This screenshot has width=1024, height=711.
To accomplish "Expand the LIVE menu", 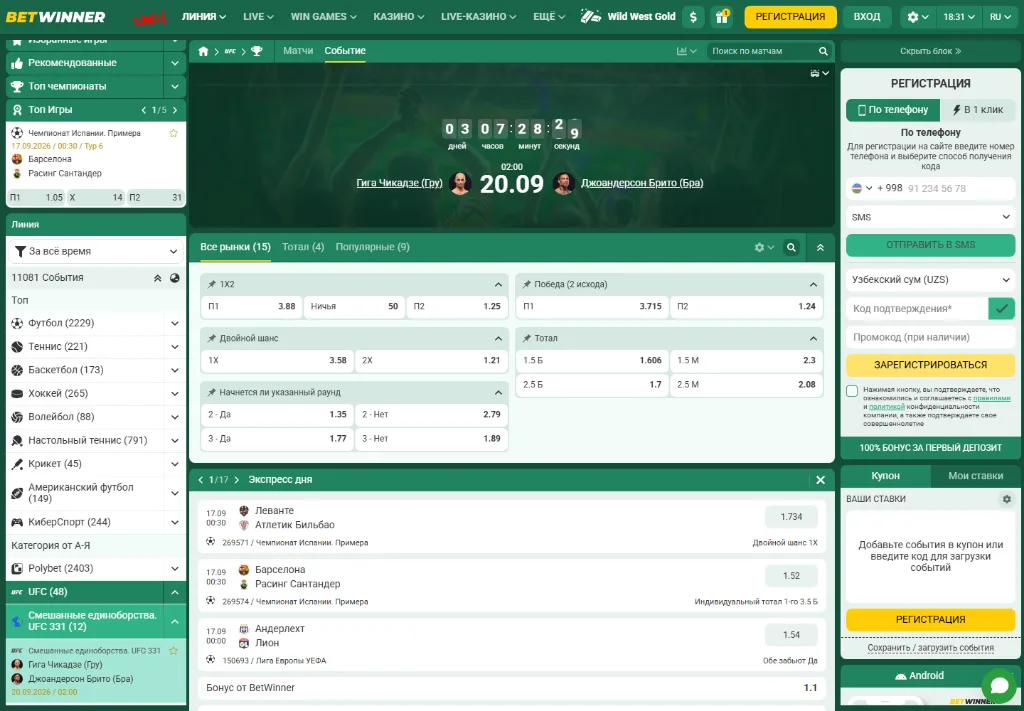I will point(258,17).
